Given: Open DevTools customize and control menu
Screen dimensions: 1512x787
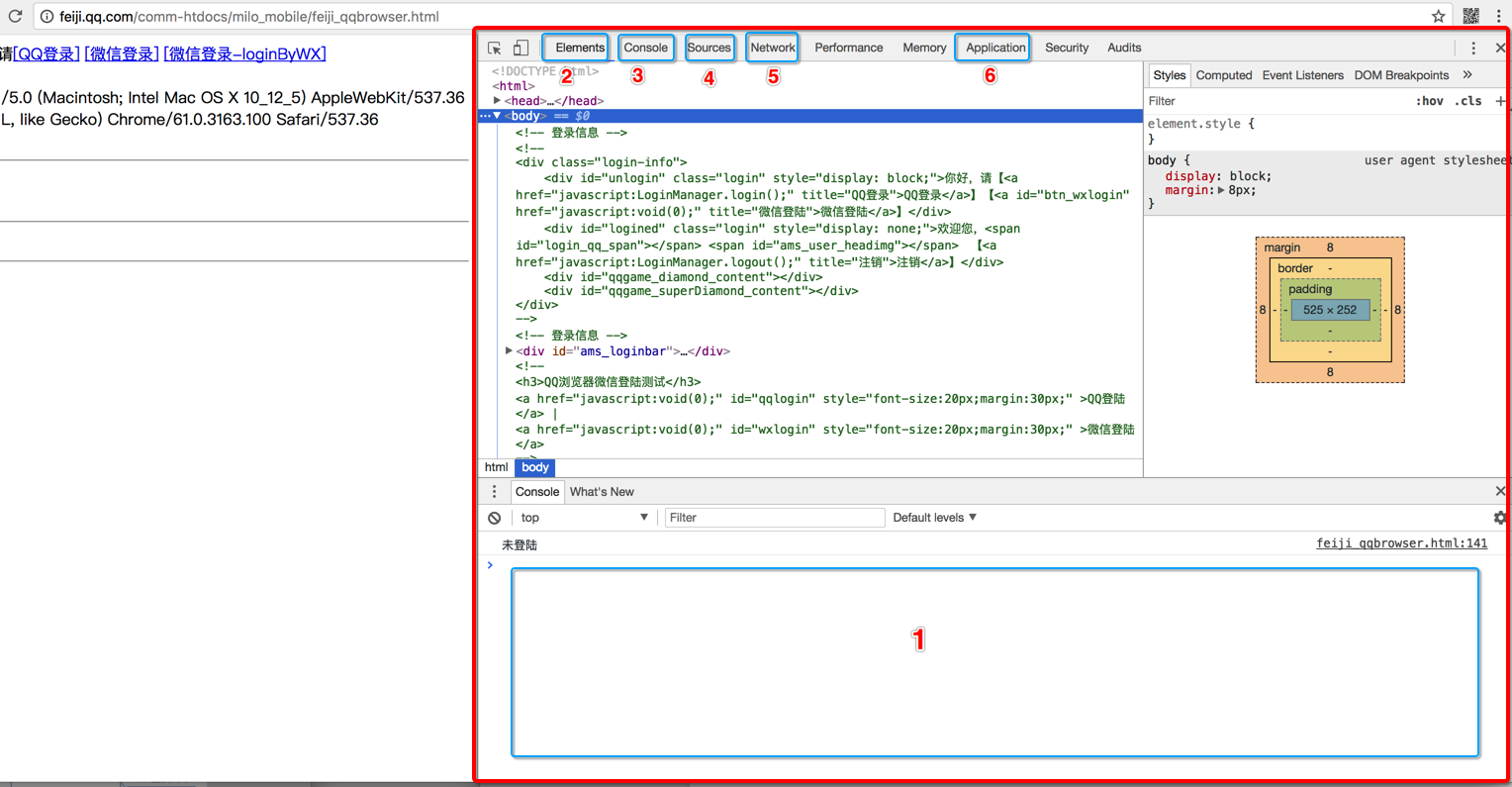Looking at the screenshot, I should (x=1473, y=48).
